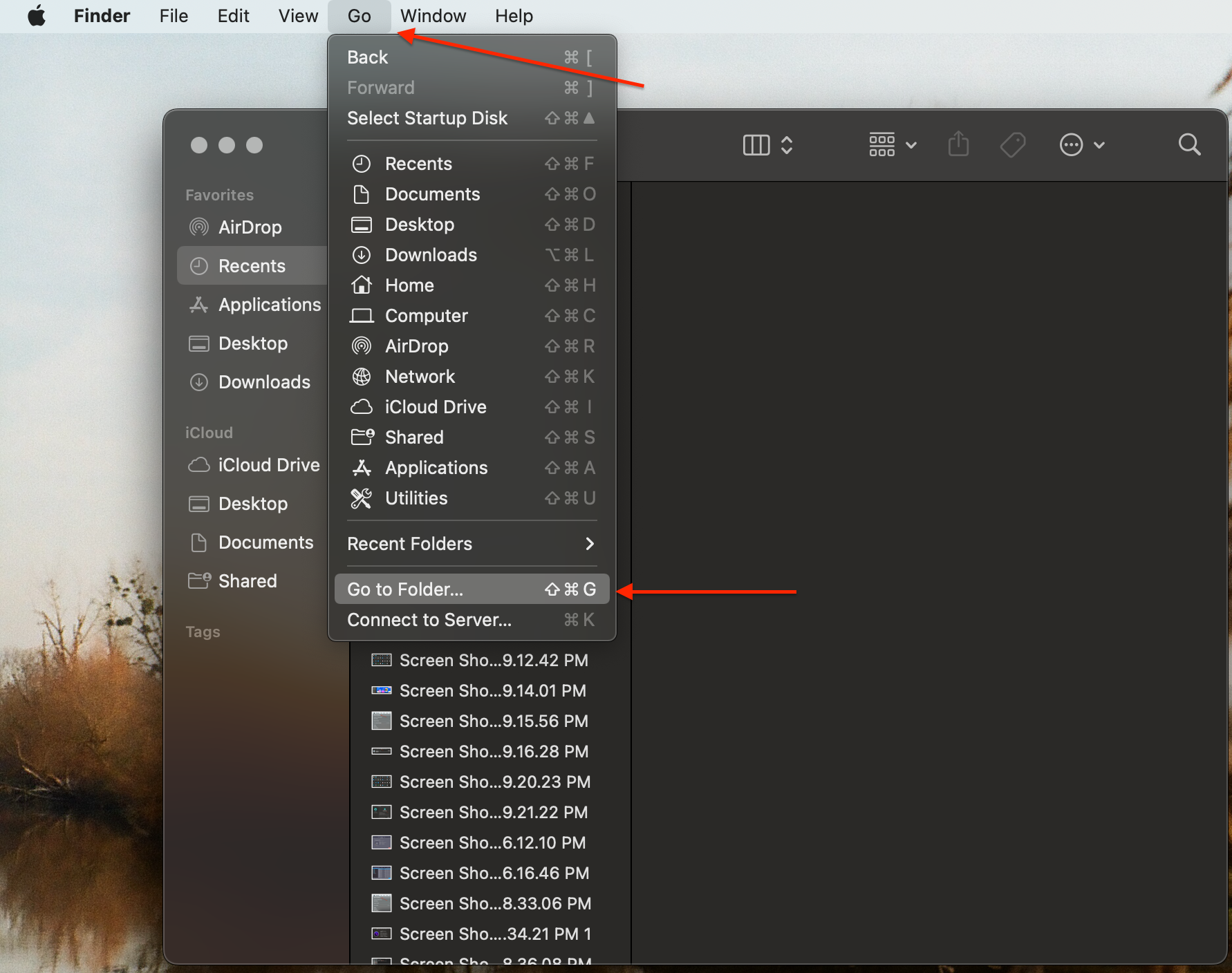Open the Finder application menu
The height and width of the screenshot is (973, 1232).
tap(102, 16)
